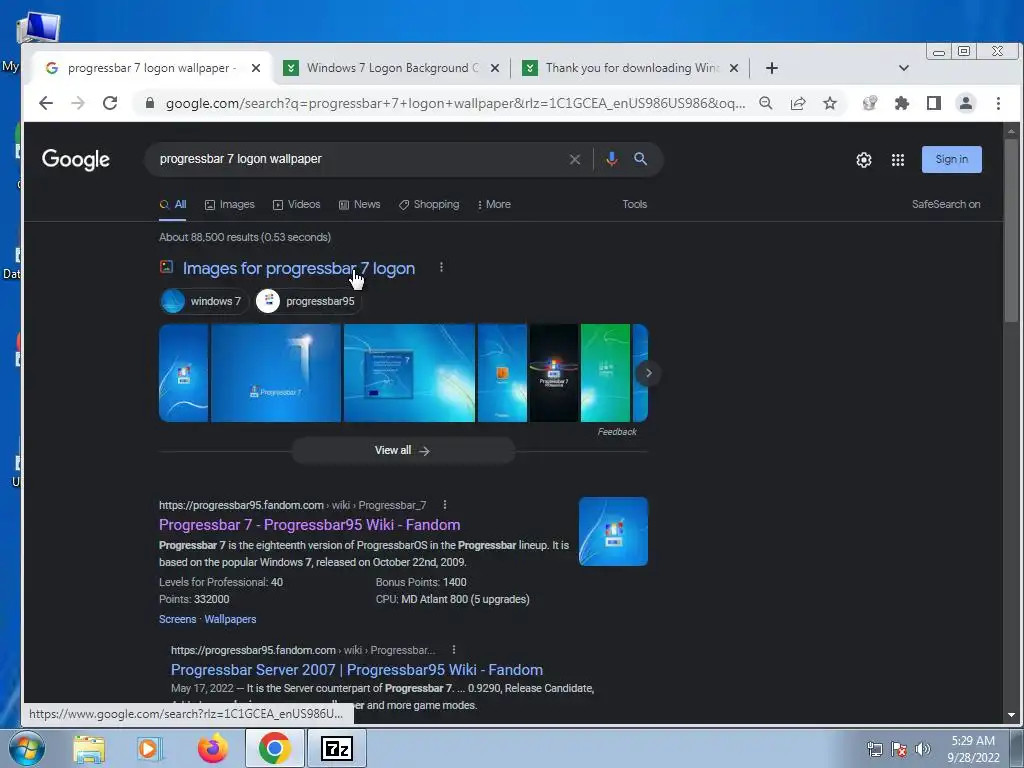Open the green wallpaper carousel image
Viewport: 1024px width, 768px height.
pos(605,373)
